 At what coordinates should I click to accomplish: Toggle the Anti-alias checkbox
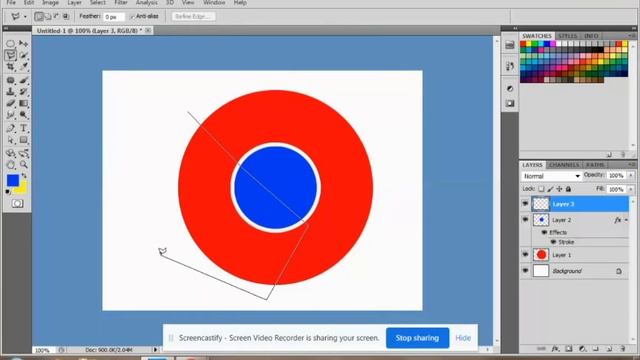[132, 16]
